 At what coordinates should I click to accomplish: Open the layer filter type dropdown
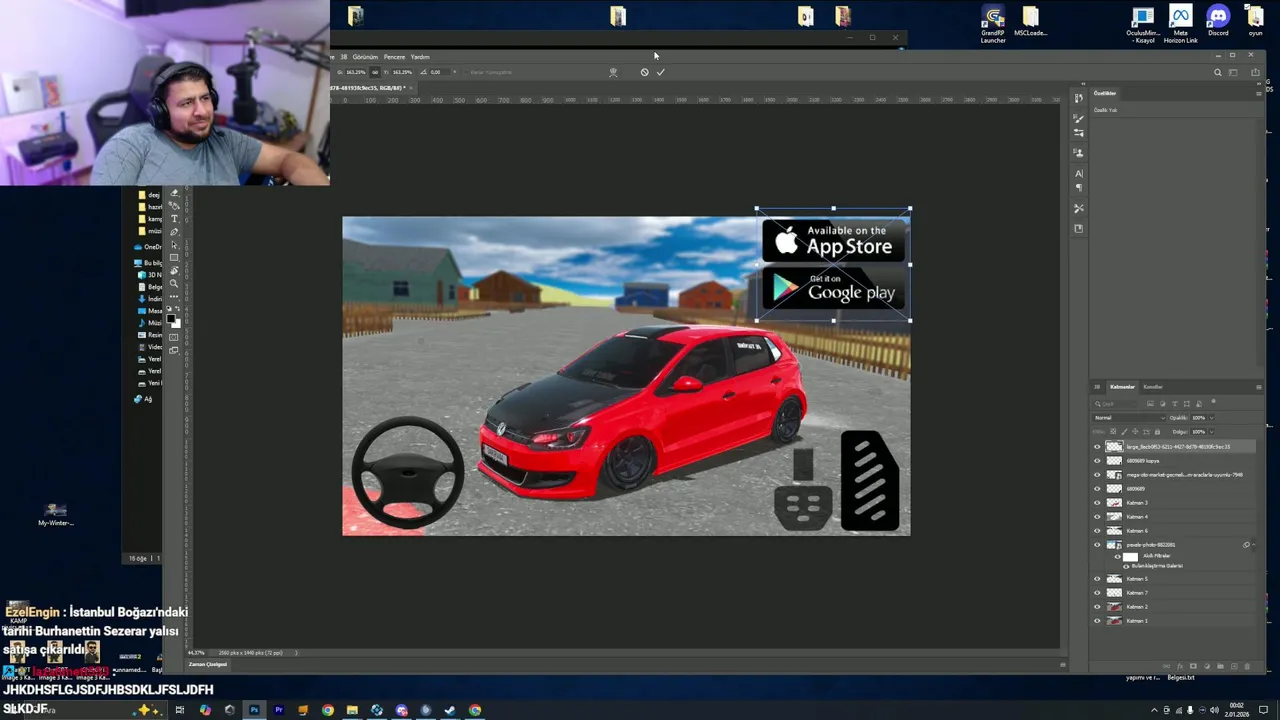click(1115, 404)
